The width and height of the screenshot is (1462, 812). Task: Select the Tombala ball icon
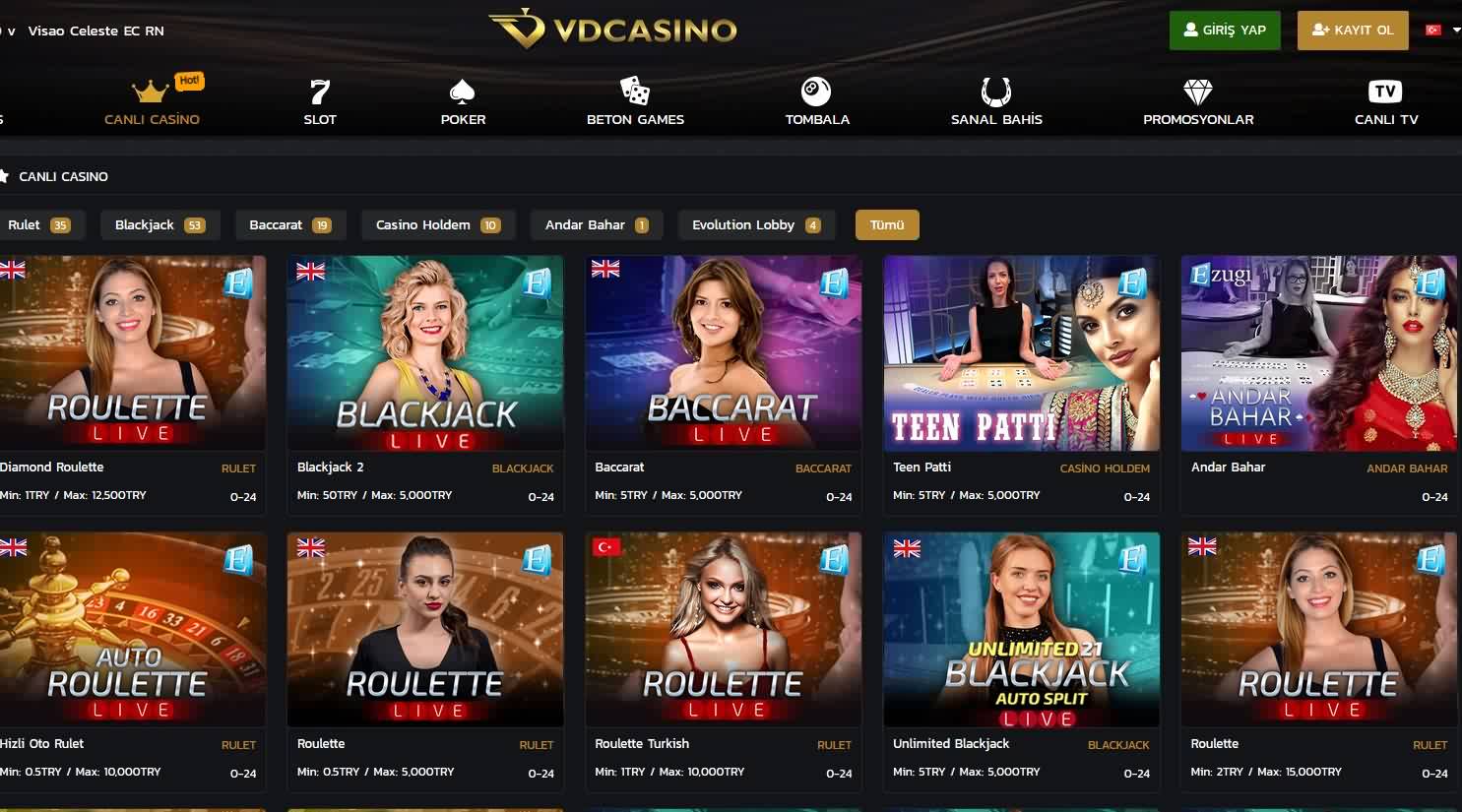816,92
